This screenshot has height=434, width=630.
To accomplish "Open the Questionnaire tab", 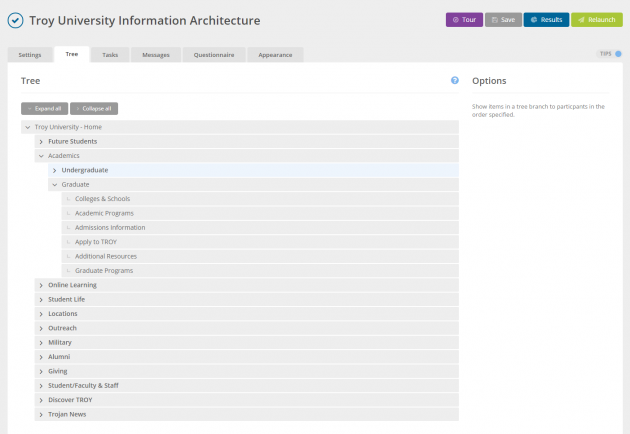I will point(214,55).
